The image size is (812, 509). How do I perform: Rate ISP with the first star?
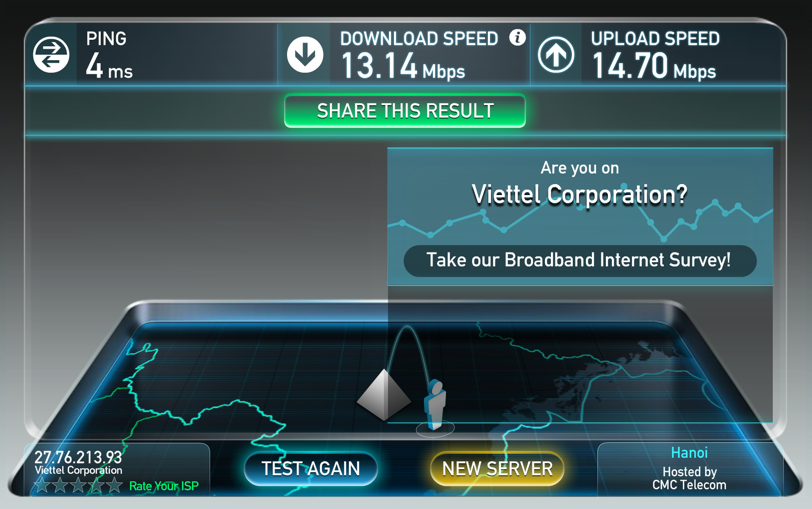41,485
